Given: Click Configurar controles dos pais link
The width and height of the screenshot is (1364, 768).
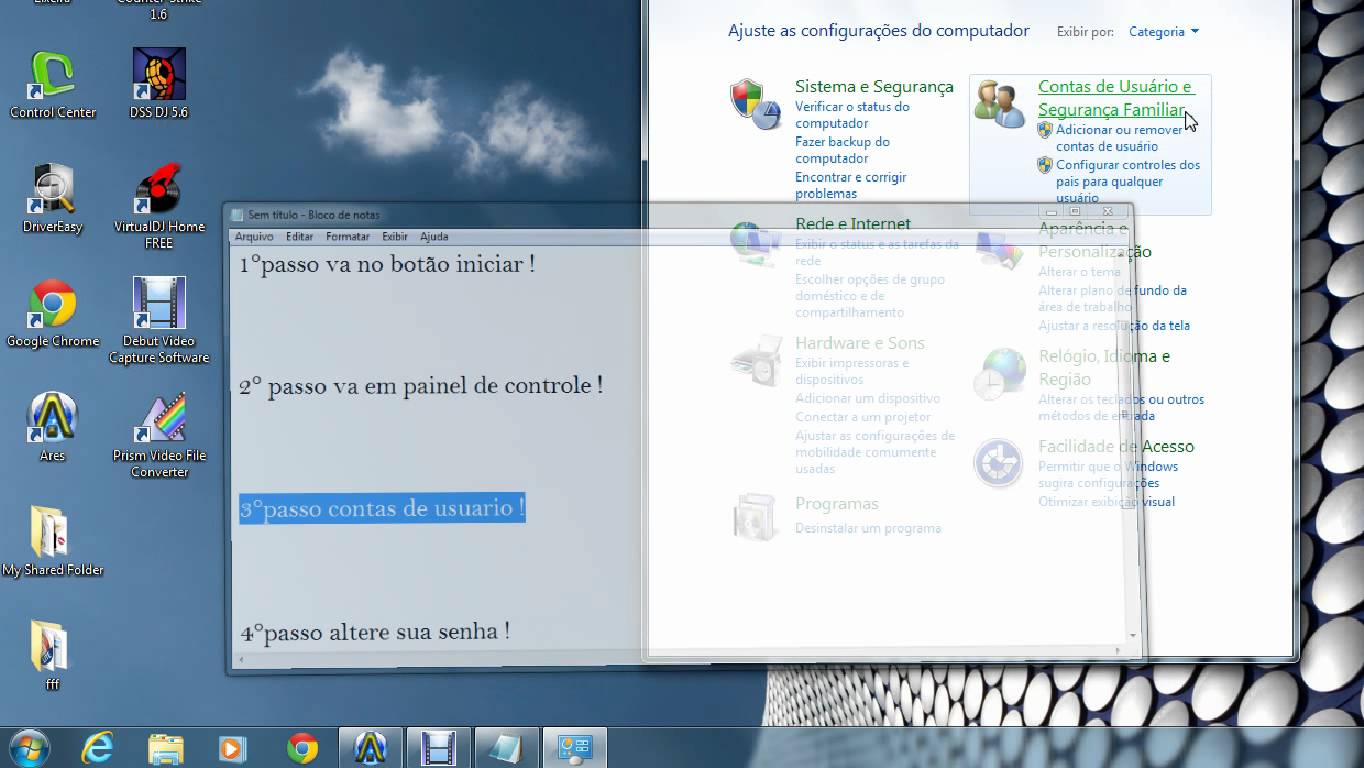Looking at the screenshot, I should click(1128, 181).
